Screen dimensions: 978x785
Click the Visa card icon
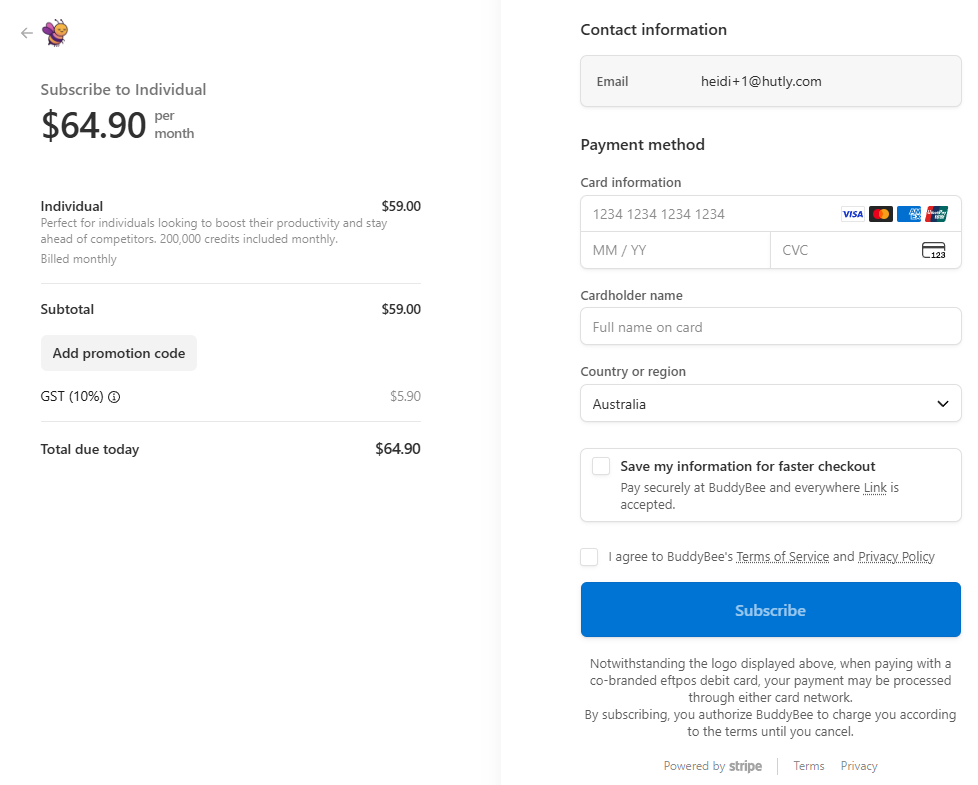(852, 214)
